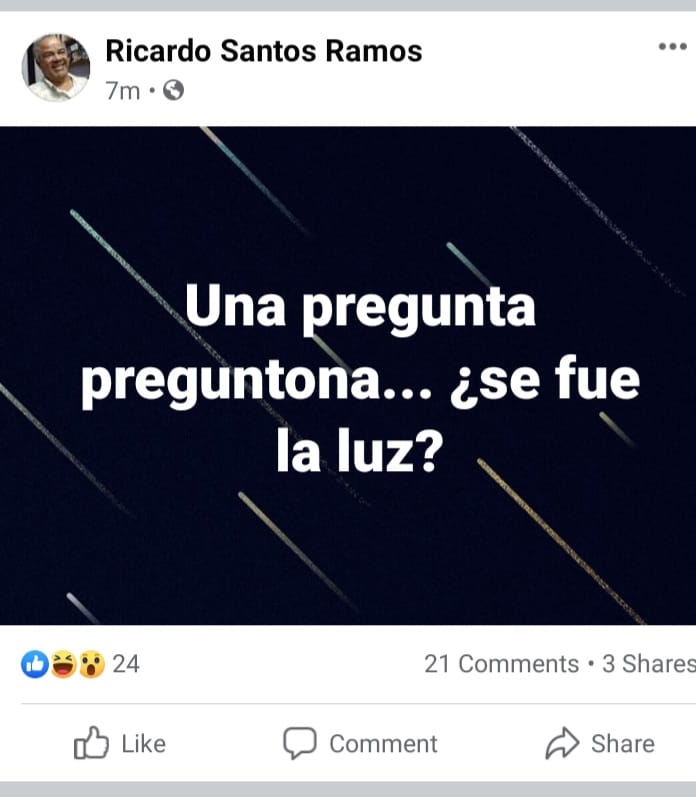Open the 3 Shares link
The image size is (696, 797).
click(649, 664)
